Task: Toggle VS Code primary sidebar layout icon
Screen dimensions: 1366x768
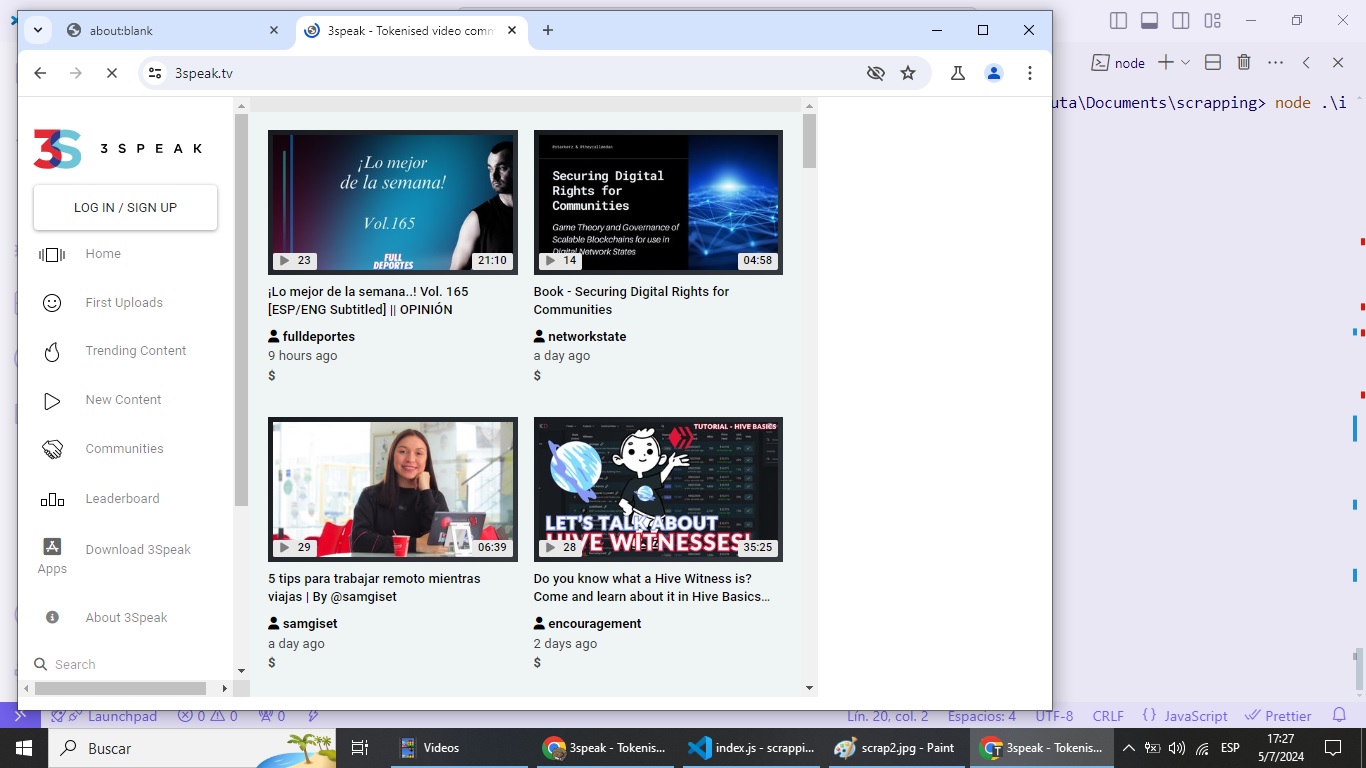Action: pyautogui.click(x=1119, y=20)
